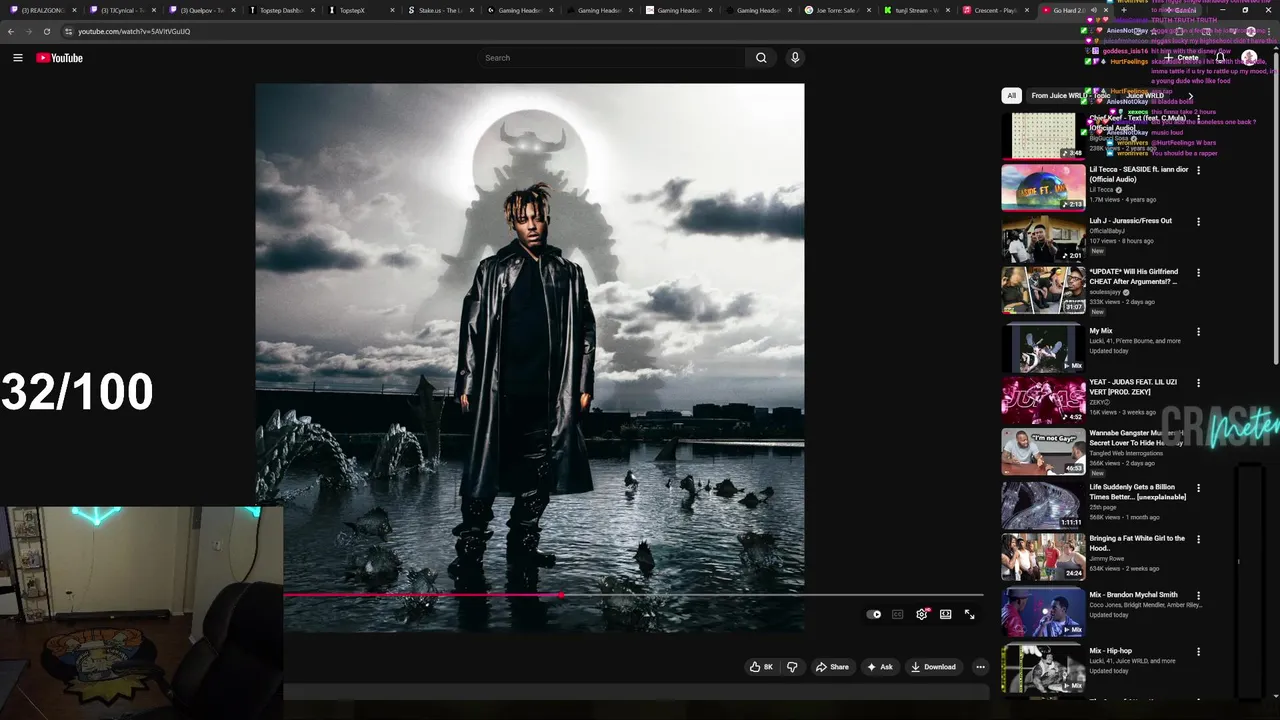Switch to the TJCynical browser tab
1280x720 pixels.
point(122,10)
